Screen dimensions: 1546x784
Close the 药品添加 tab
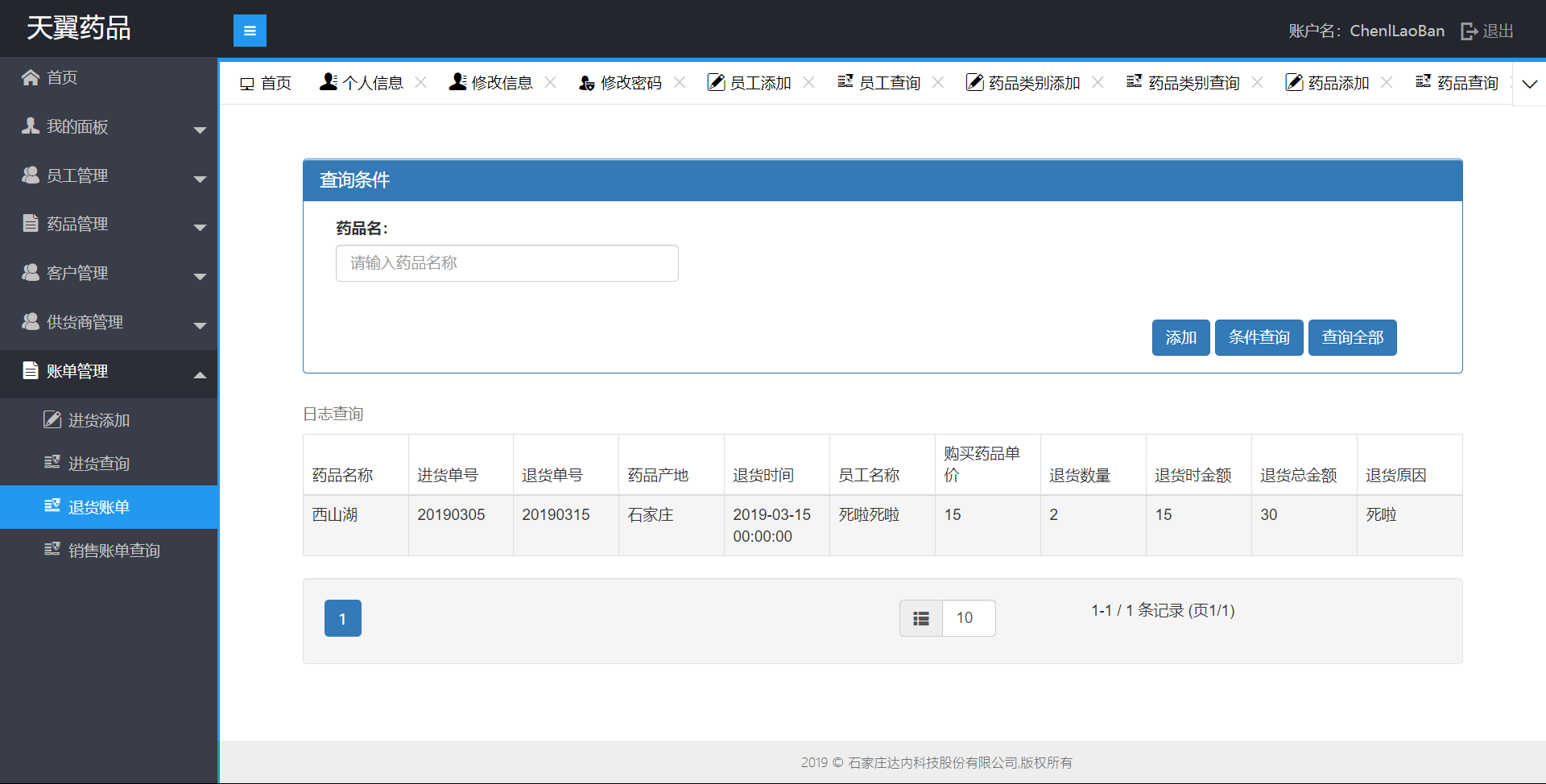pos(1387,82)
